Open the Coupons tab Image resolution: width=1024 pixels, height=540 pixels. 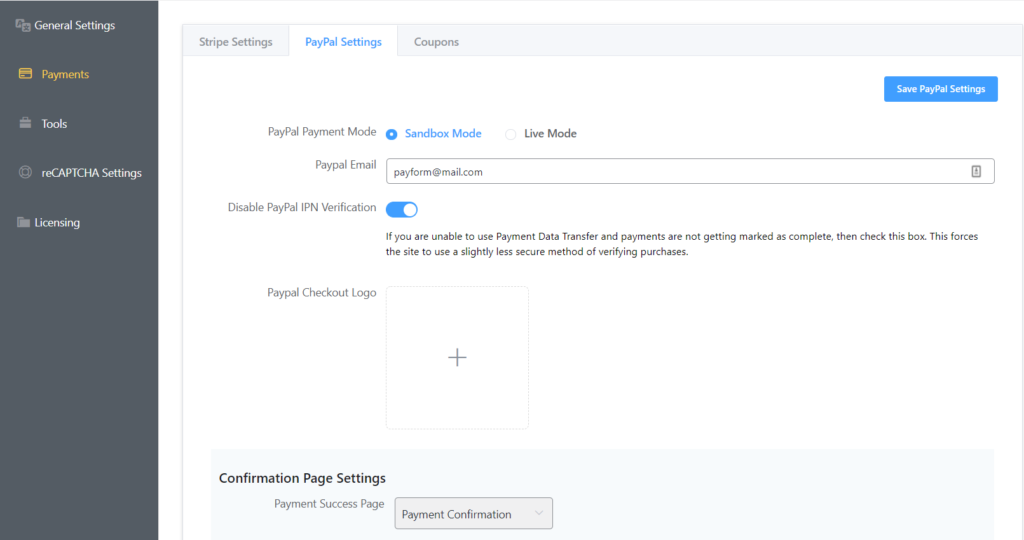(x=436, y=42)
